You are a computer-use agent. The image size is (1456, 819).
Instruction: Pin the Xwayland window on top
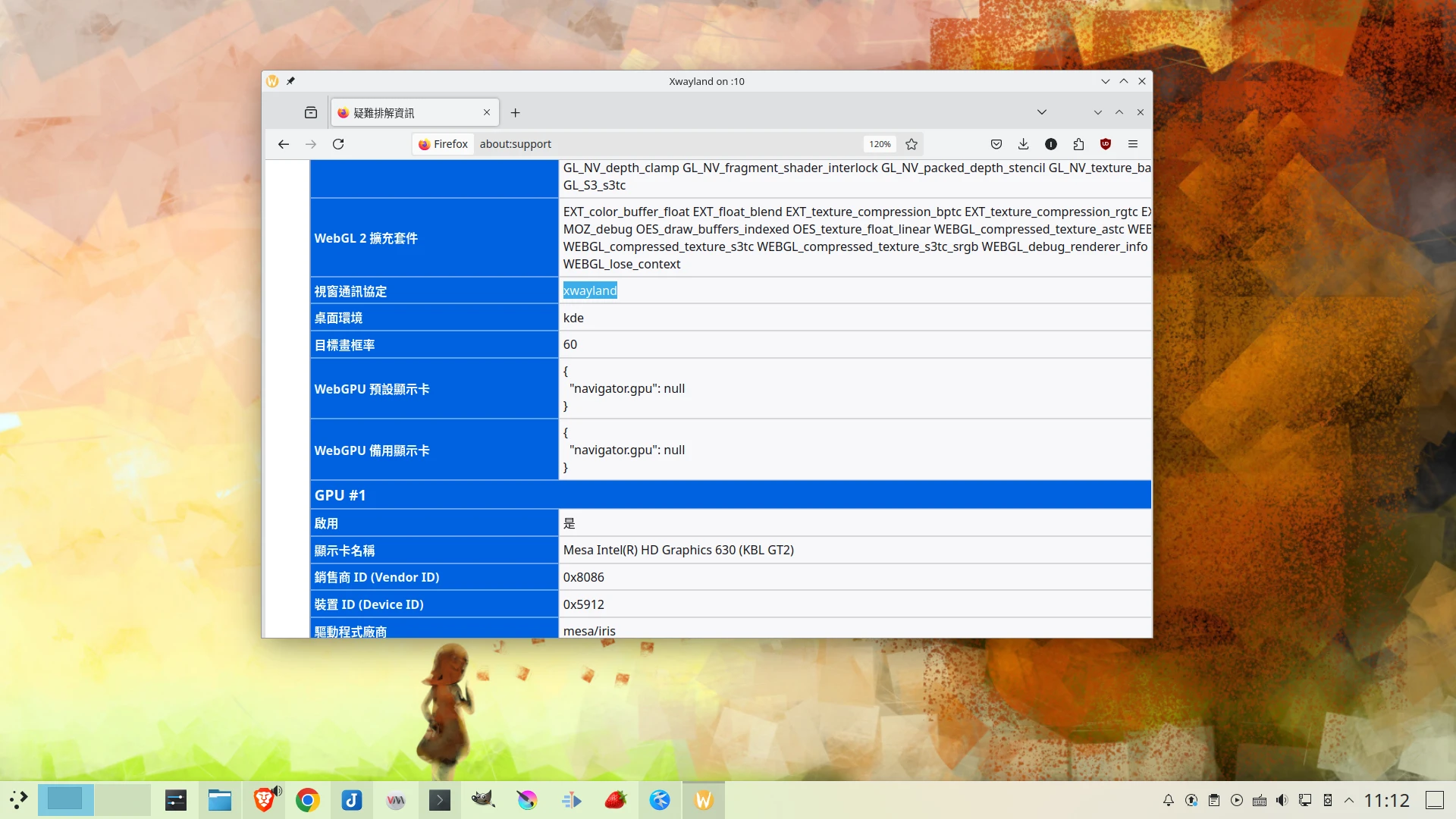coord(290,81)
